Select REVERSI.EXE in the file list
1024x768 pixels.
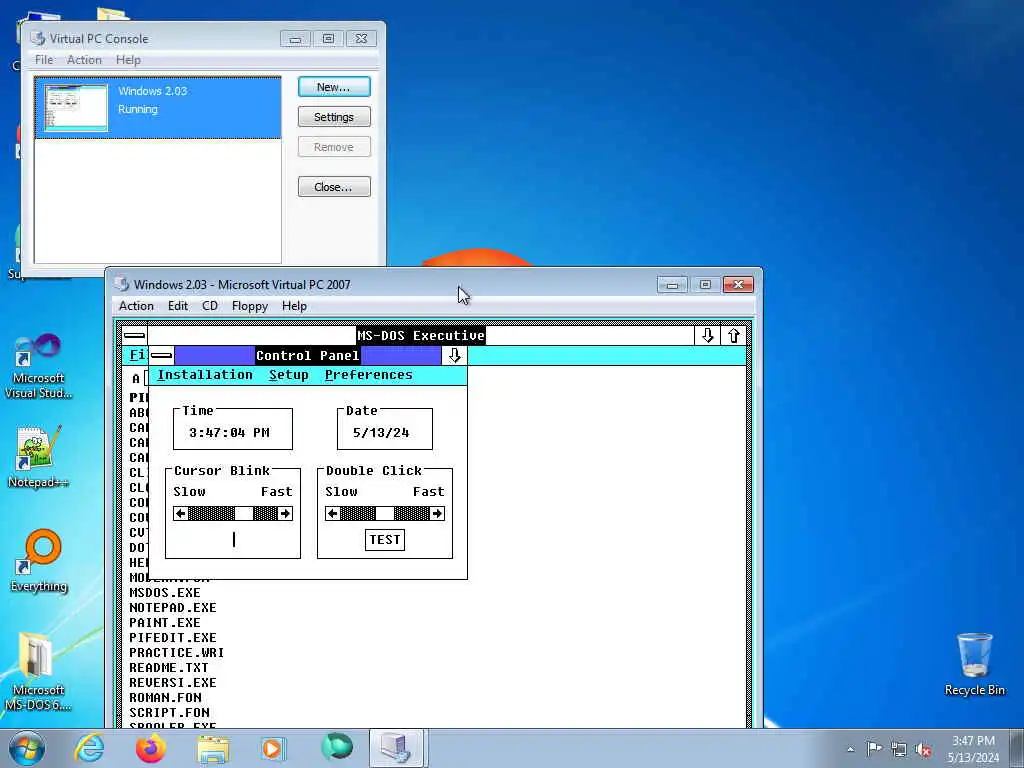tap(172, 682)
